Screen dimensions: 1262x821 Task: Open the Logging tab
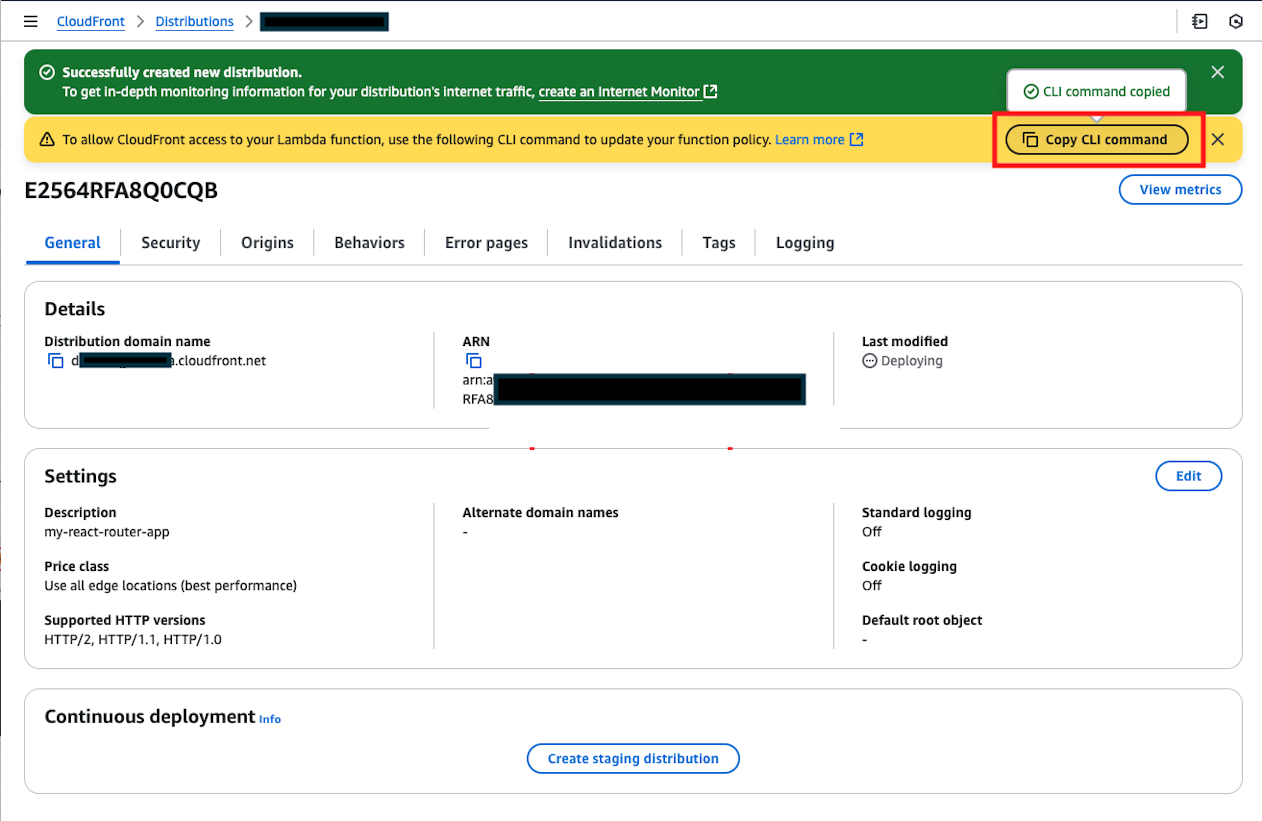805,243
